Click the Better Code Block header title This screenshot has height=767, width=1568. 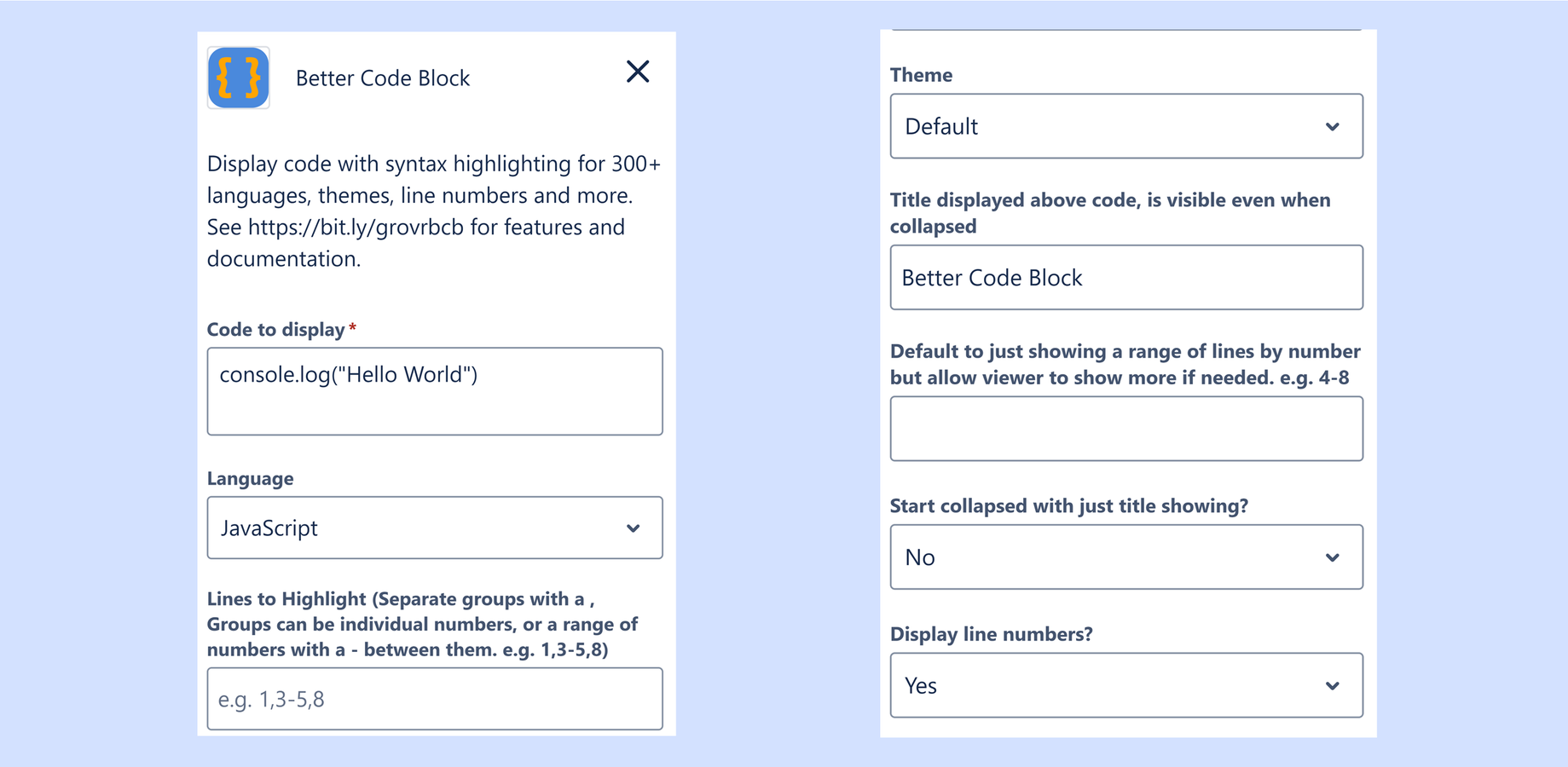click(x=383, y=78)
